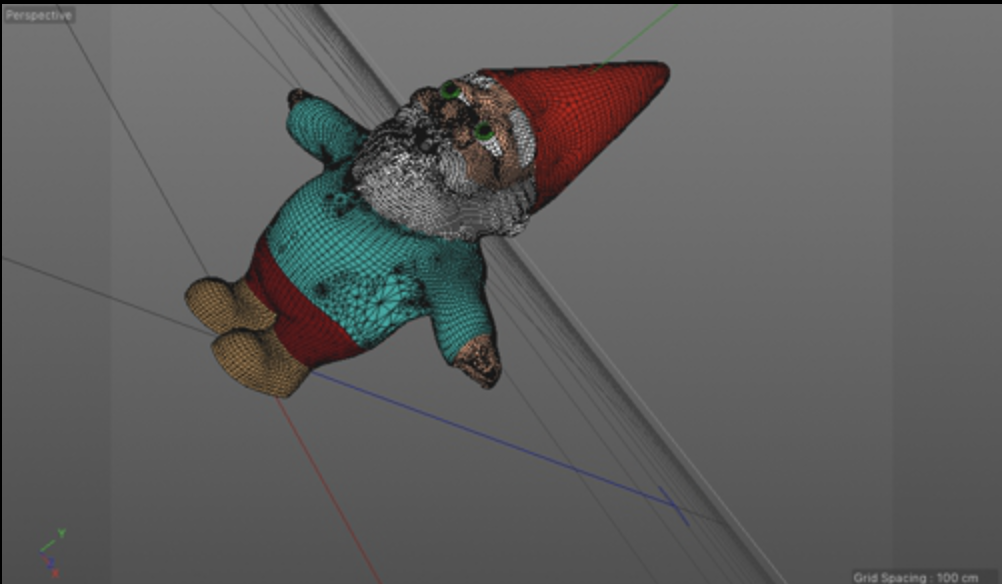
Task: Click the gnome's lower hand
Action: click(x=480, y=361)
